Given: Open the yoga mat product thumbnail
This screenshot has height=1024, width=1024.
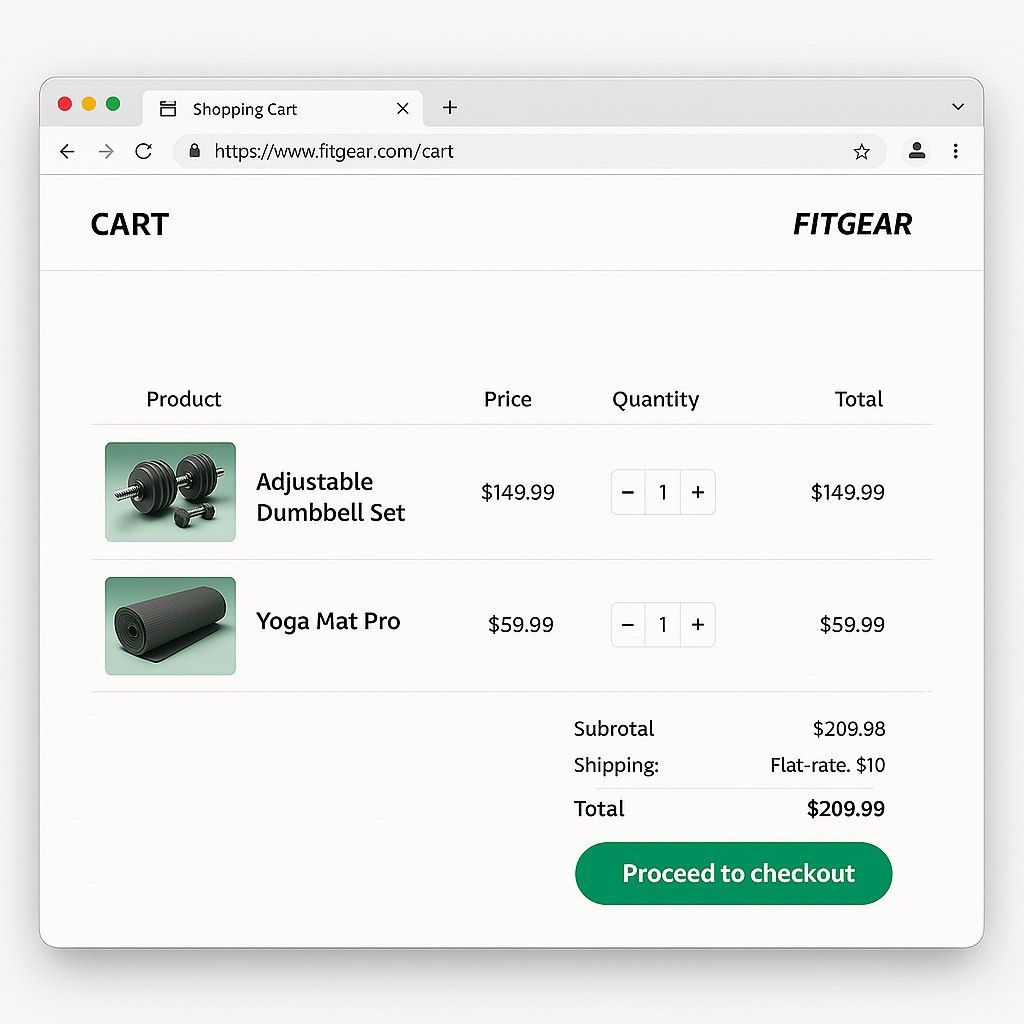Looking at the screenshot, I should (x=170, y=625).
